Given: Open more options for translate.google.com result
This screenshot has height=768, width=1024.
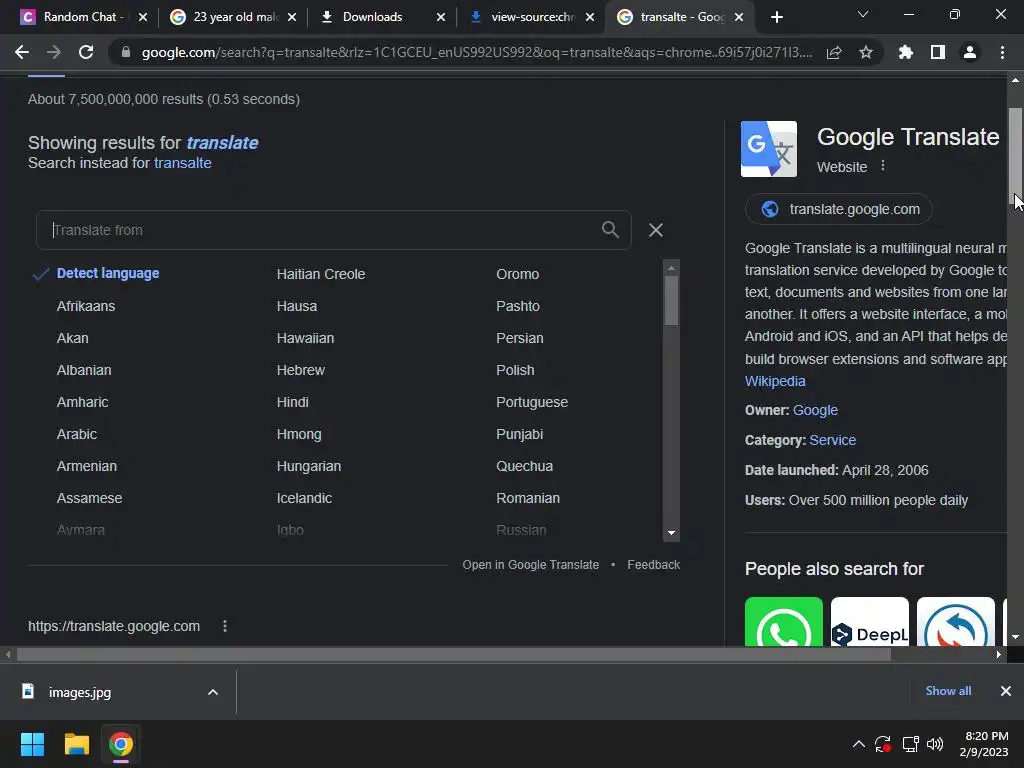Looking at the screenshot, I should (x=225, y=626).
